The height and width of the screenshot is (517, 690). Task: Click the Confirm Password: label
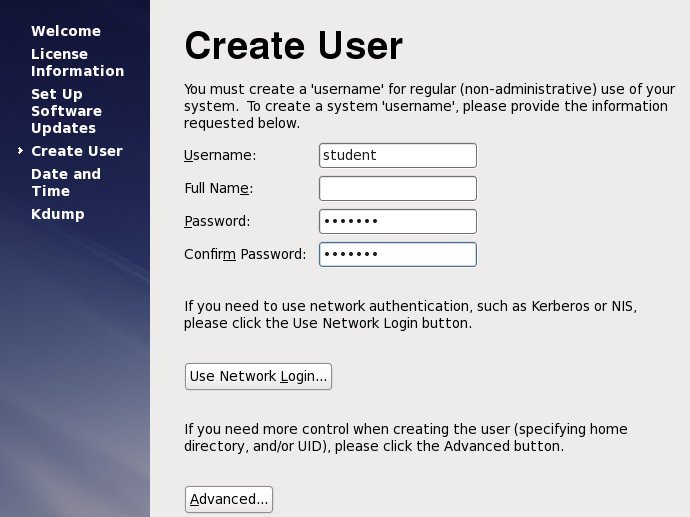pyautogui.click(x=245, y=254)
